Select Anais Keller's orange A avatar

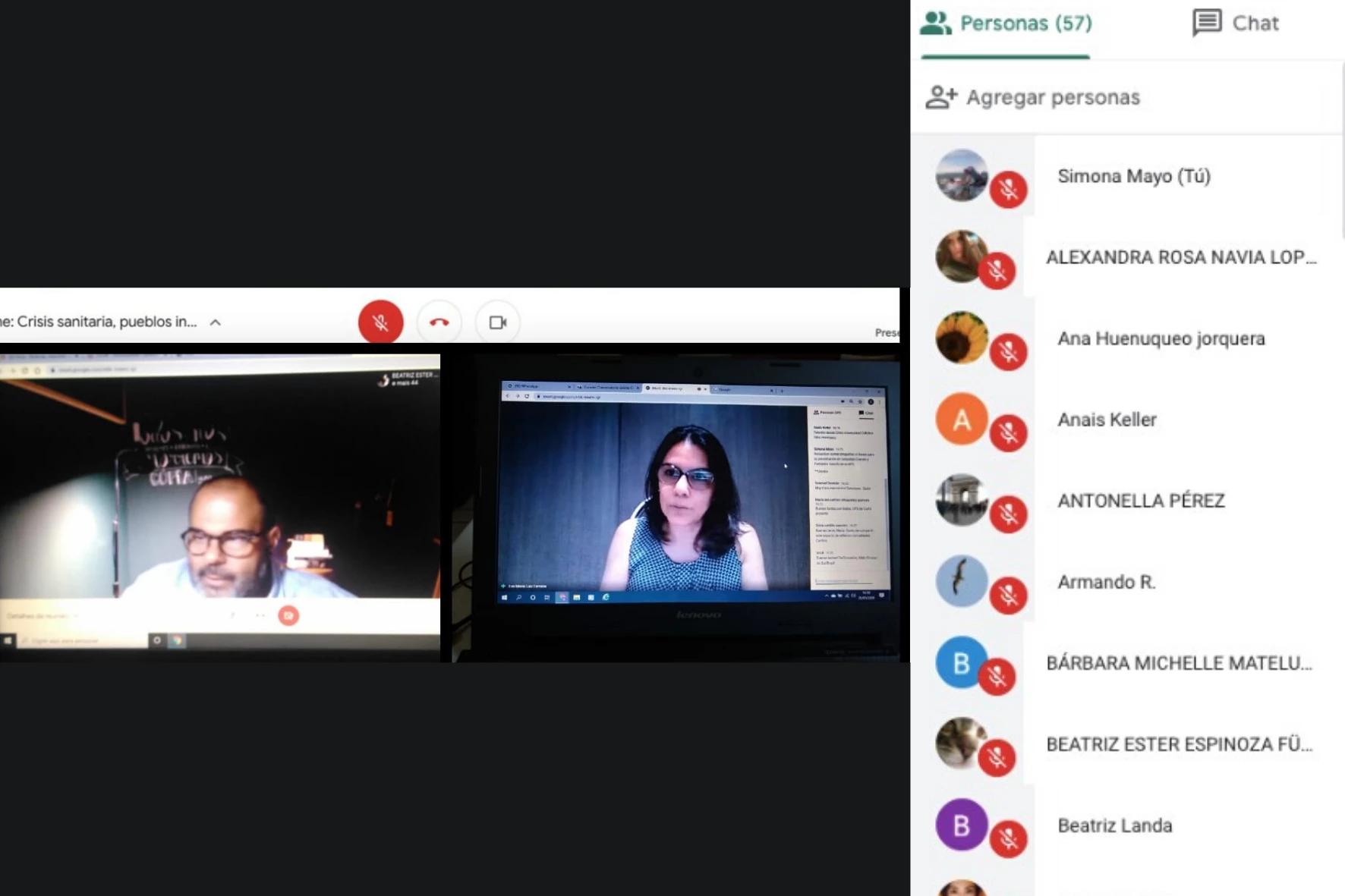click(961, 419)
